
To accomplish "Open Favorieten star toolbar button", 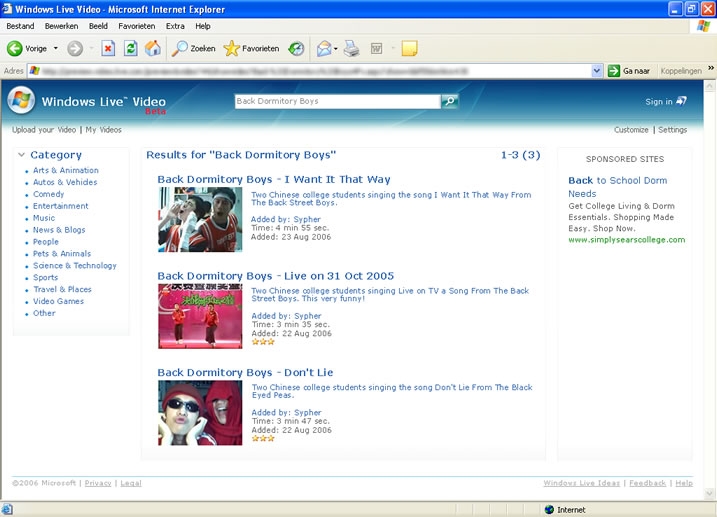I will pos(251,48).
